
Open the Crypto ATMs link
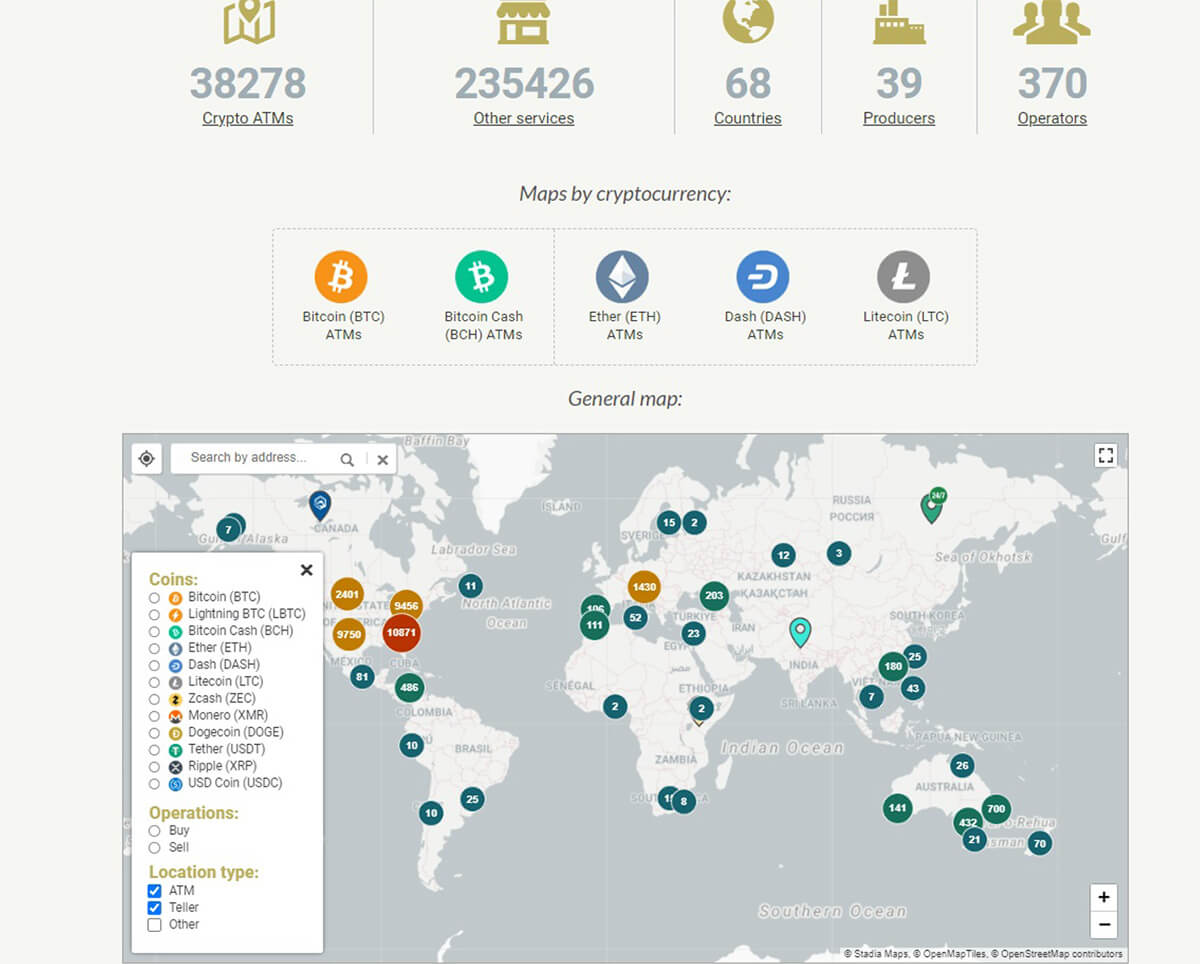click(x=247, y=118)
